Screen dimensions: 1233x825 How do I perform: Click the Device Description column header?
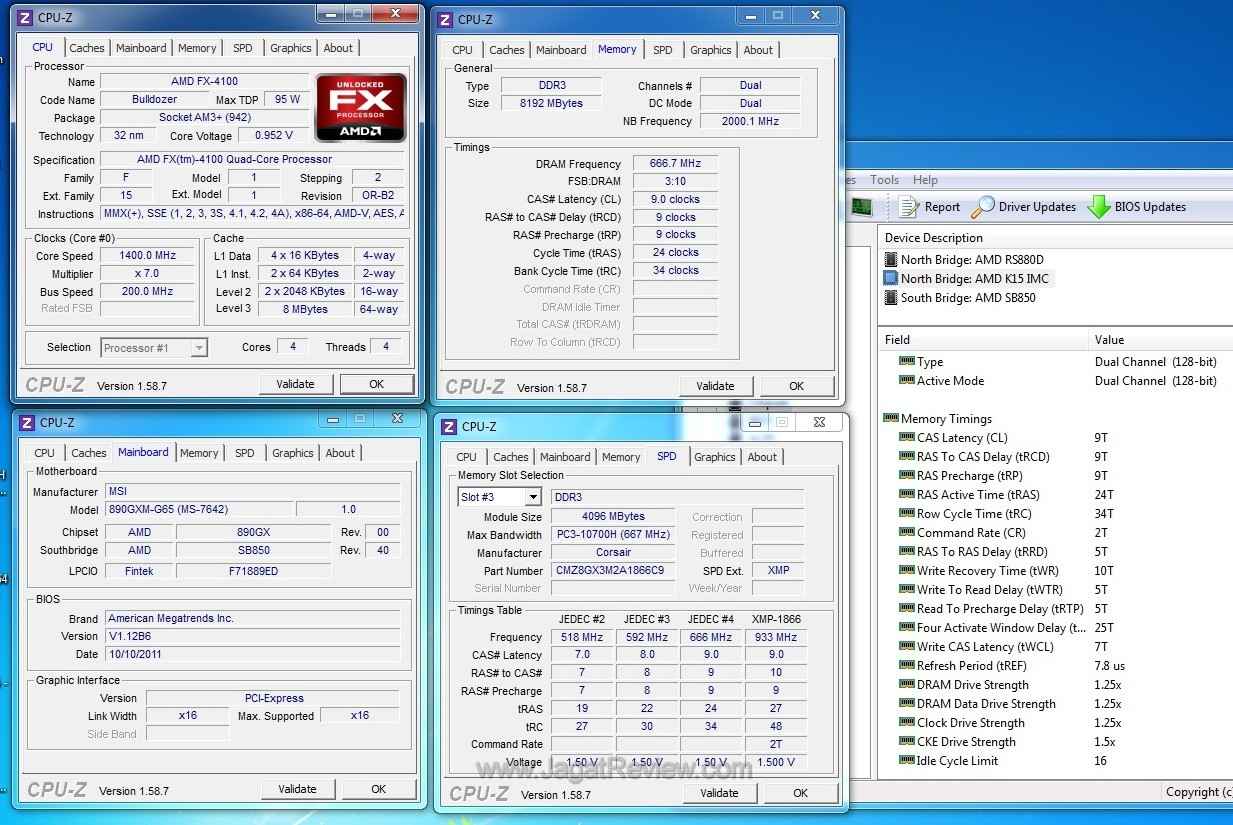pyautogui.click(x=1055, y=238)
